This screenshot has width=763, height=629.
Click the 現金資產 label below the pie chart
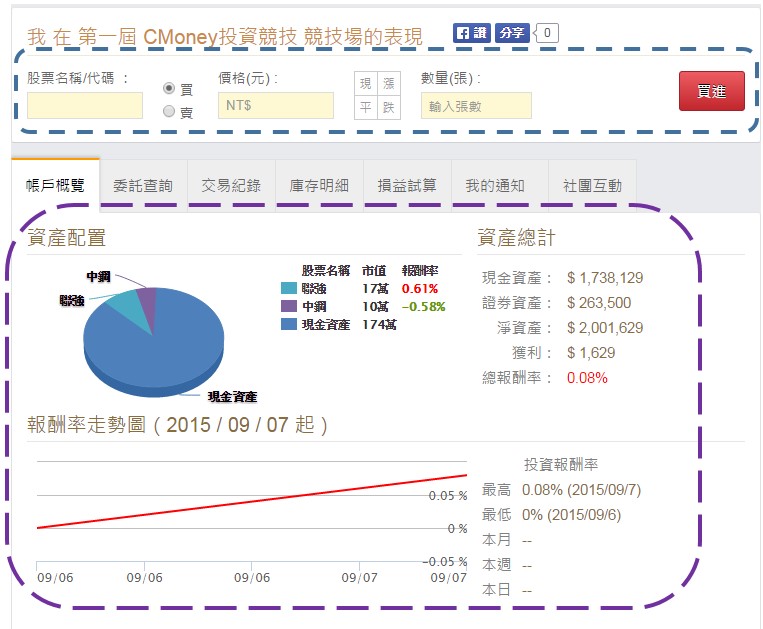pyautogui.click(x=233, y=396)
